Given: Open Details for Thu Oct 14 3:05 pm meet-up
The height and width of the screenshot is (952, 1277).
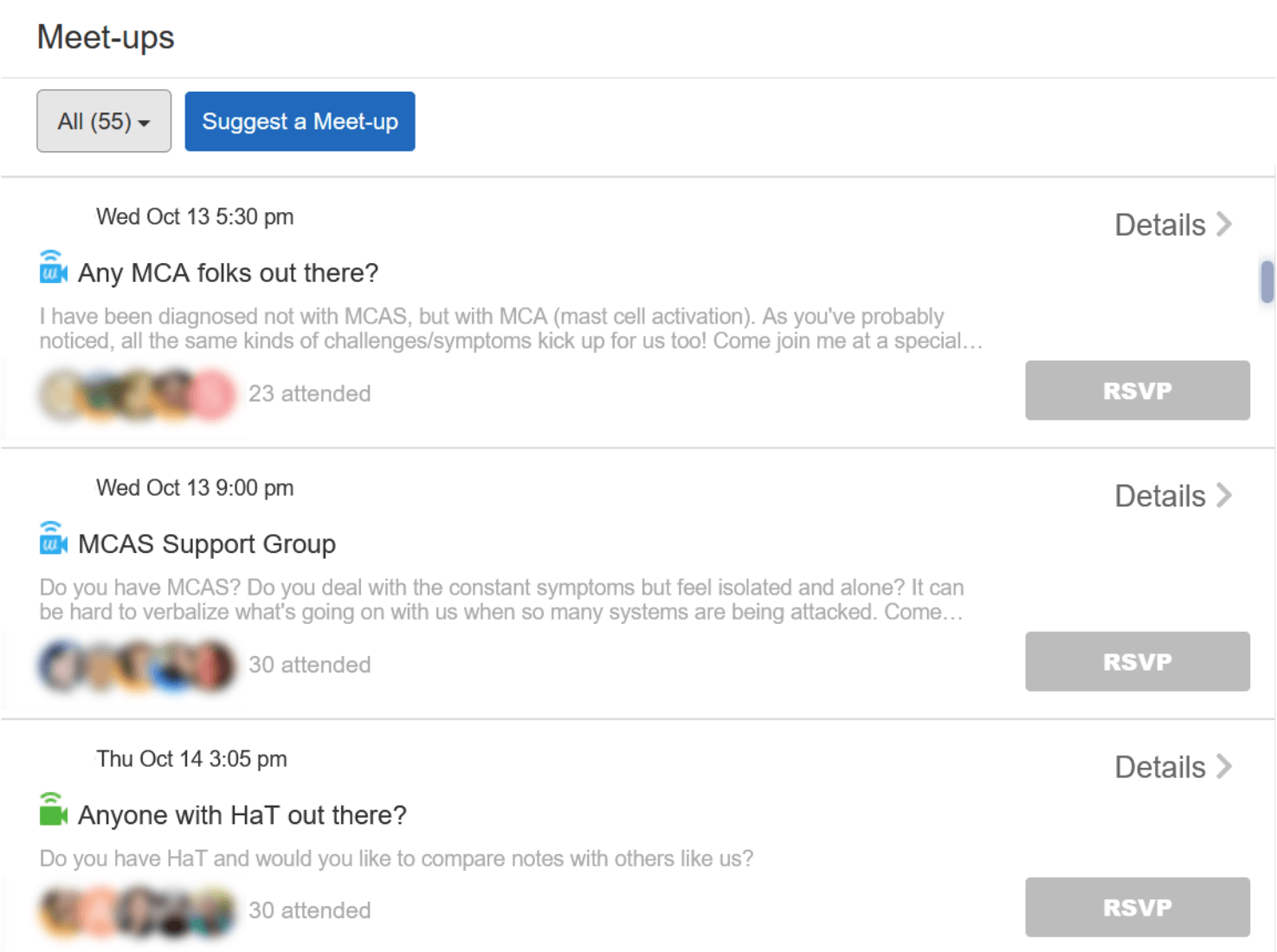Looking at the screenshot, I should 1160,767.
